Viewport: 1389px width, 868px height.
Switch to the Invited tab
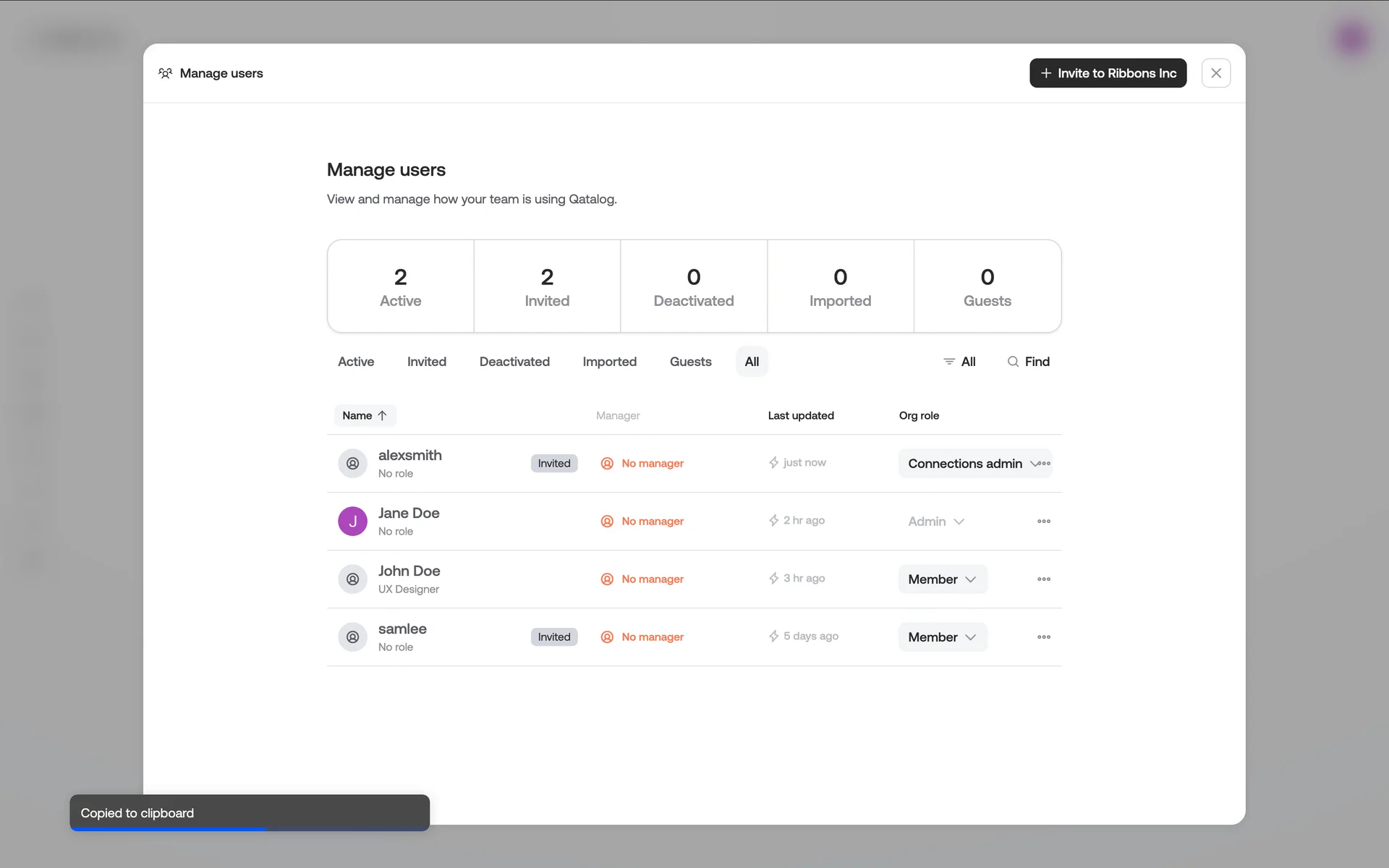pos(426,362)
